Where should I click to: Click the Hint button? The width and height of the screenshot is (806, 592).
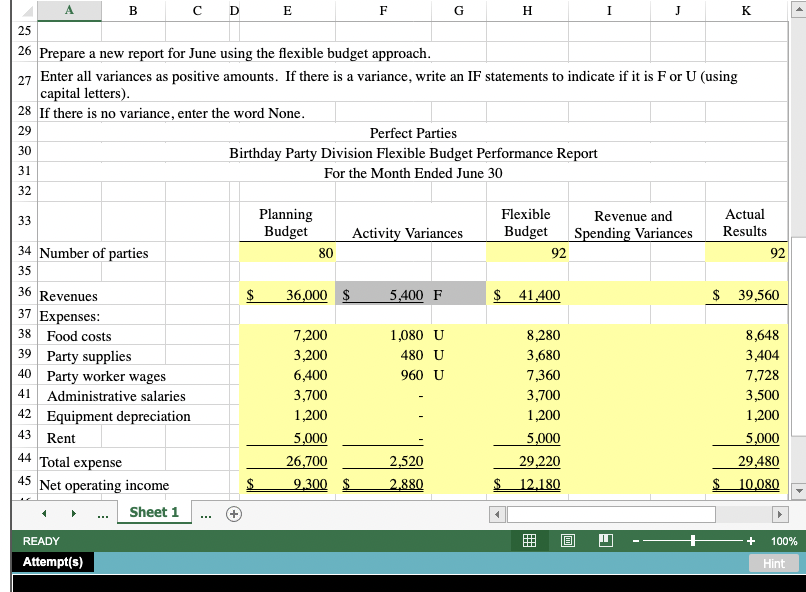point(773,562)
